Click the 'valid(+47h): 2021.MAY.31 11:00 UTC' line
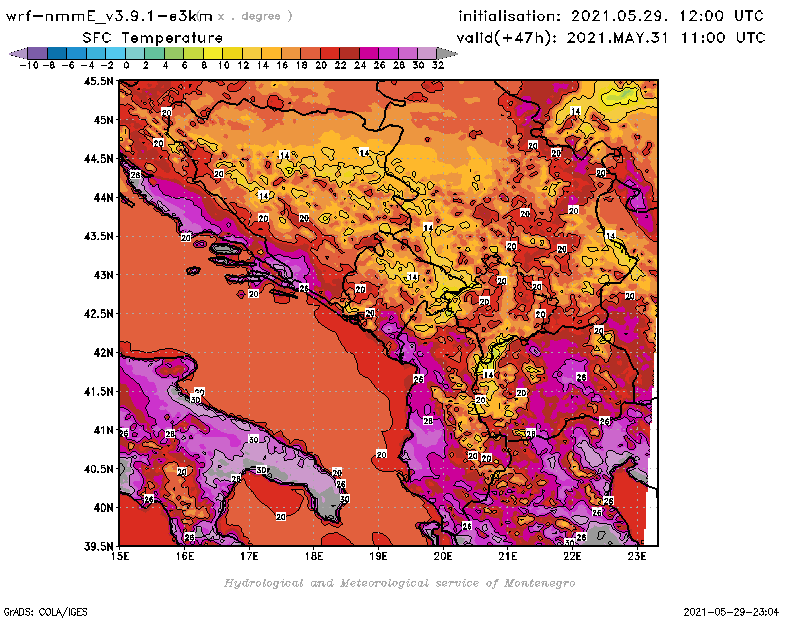The height and width of the screenshot is (618, 800). pyautogui.click(x=611, y=37)
